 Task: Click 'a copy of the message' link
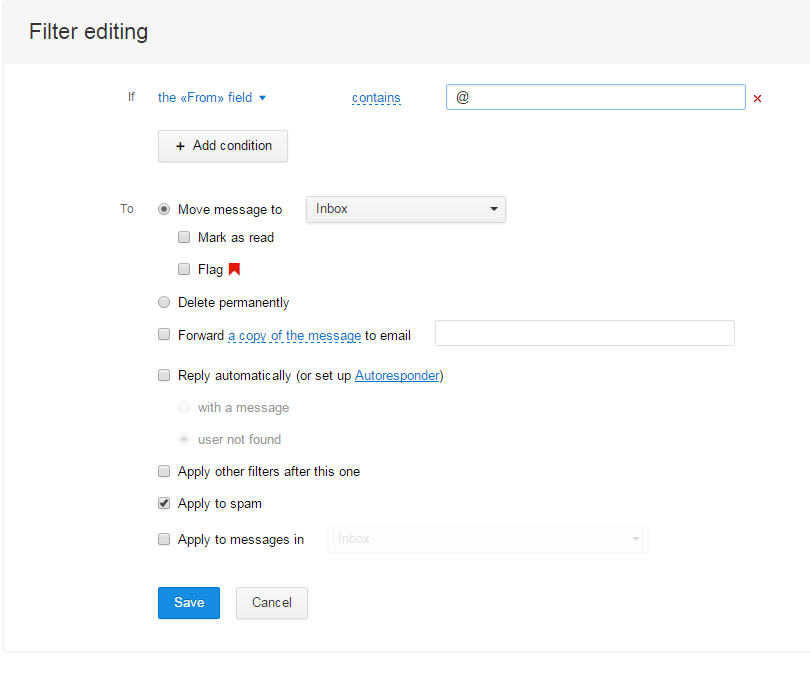294,336
